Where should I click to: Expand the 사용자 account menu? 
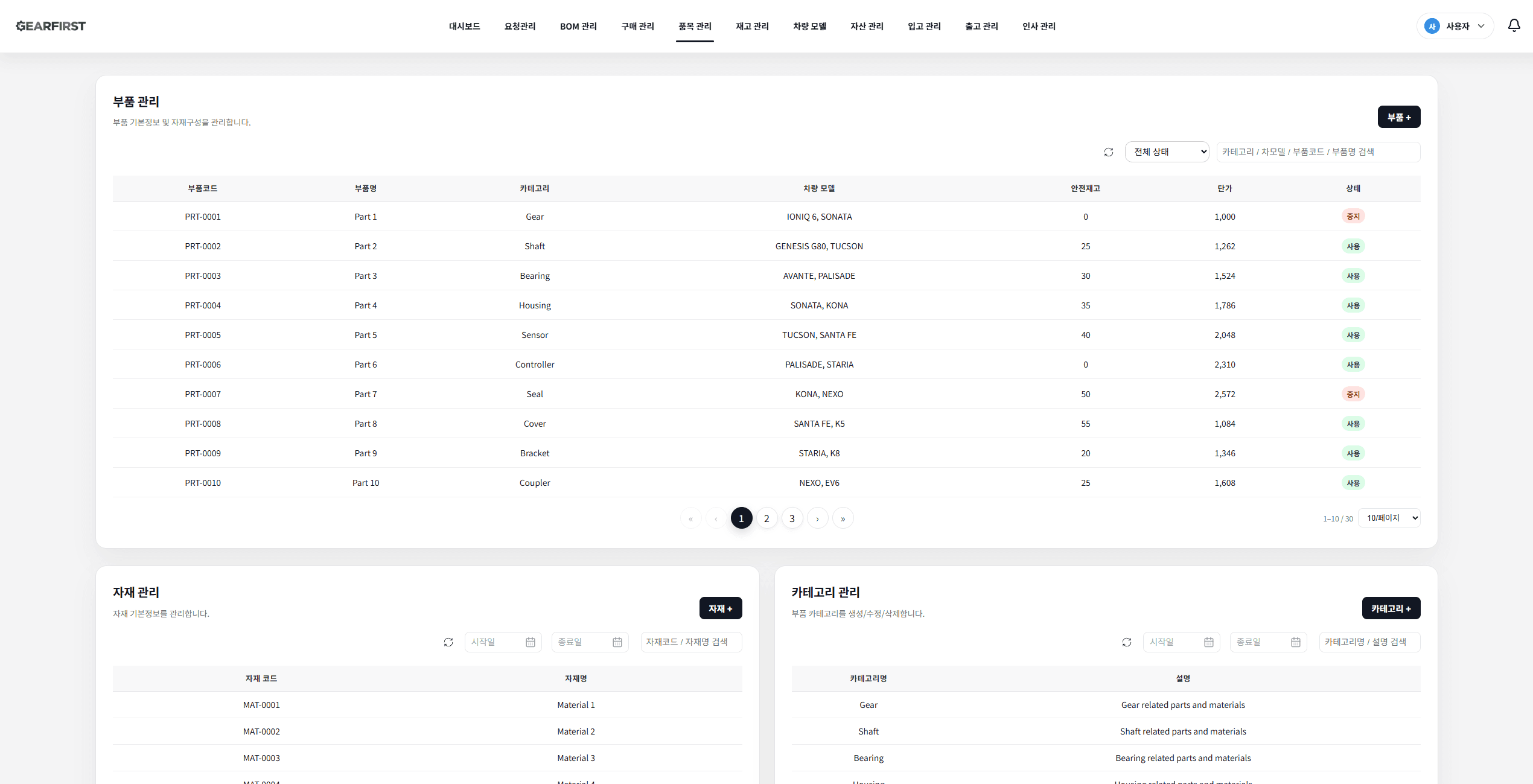point(1455,26)
